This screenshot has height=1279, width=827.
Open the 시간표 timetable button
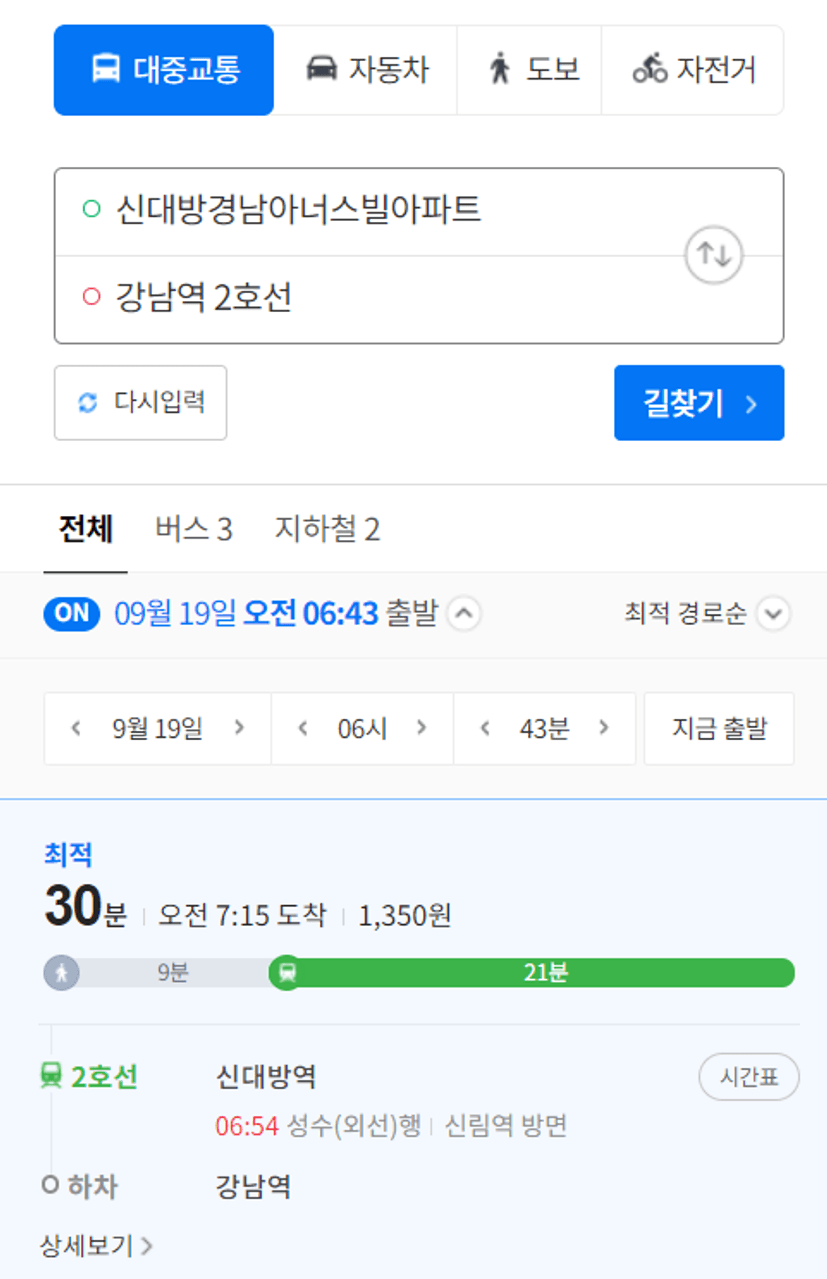pos(749,1077)
